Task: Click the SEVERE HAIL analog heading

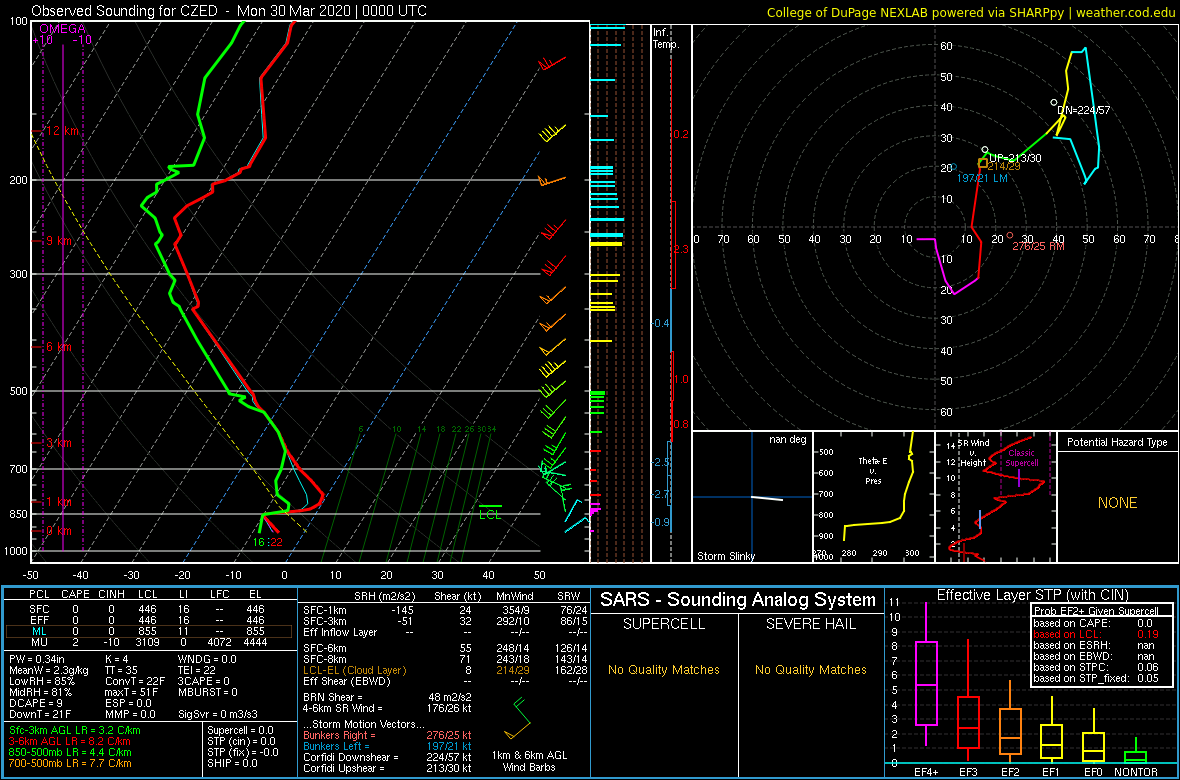Action: click(x=810, y=624)
